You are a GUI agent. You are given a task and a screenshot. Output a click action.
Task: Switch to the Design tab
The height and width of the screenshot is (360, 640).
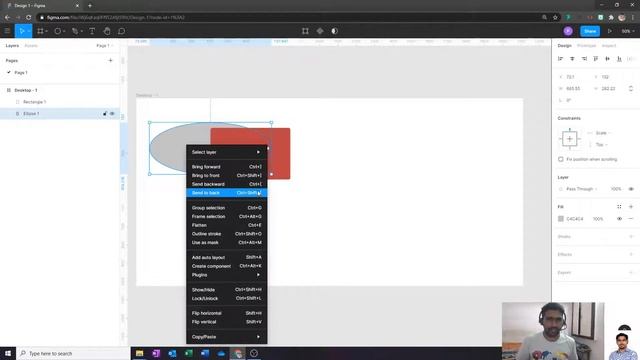pyautogui.click(x=564, y=46)
